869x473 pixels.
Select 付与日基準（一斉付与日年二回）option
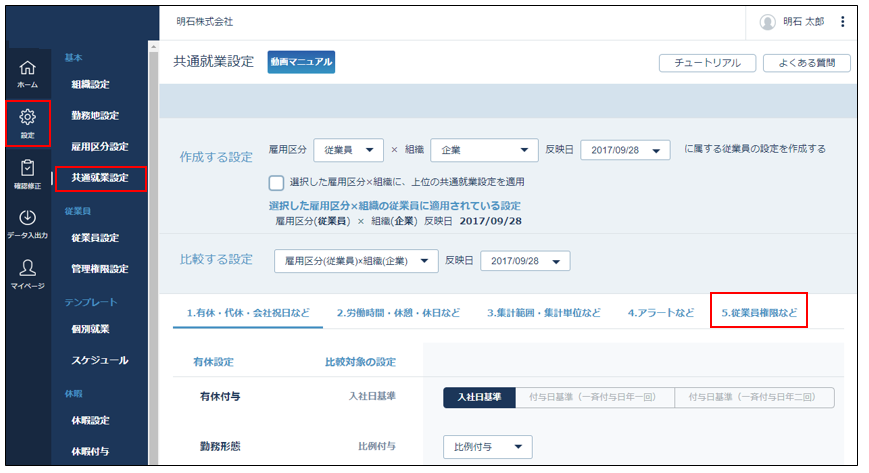pyautogui.click(x=754, y=397)
